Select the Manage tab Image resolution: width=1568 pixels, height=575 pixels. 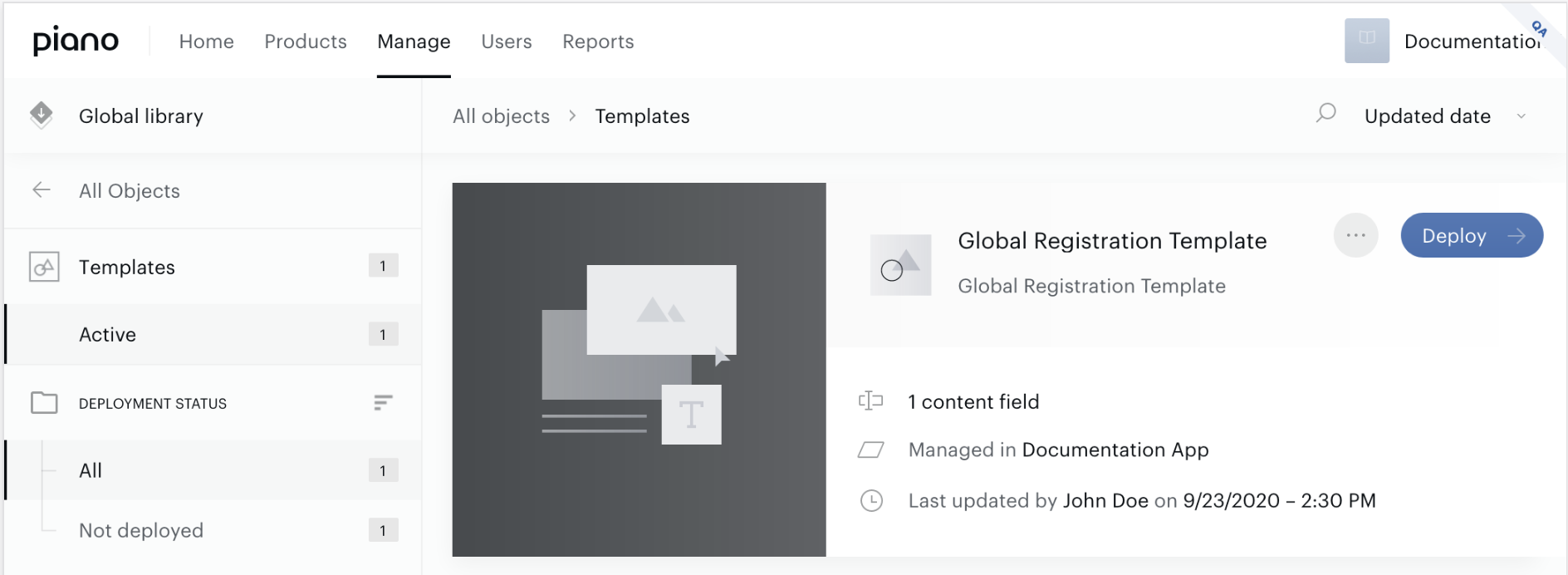(414, 42)
